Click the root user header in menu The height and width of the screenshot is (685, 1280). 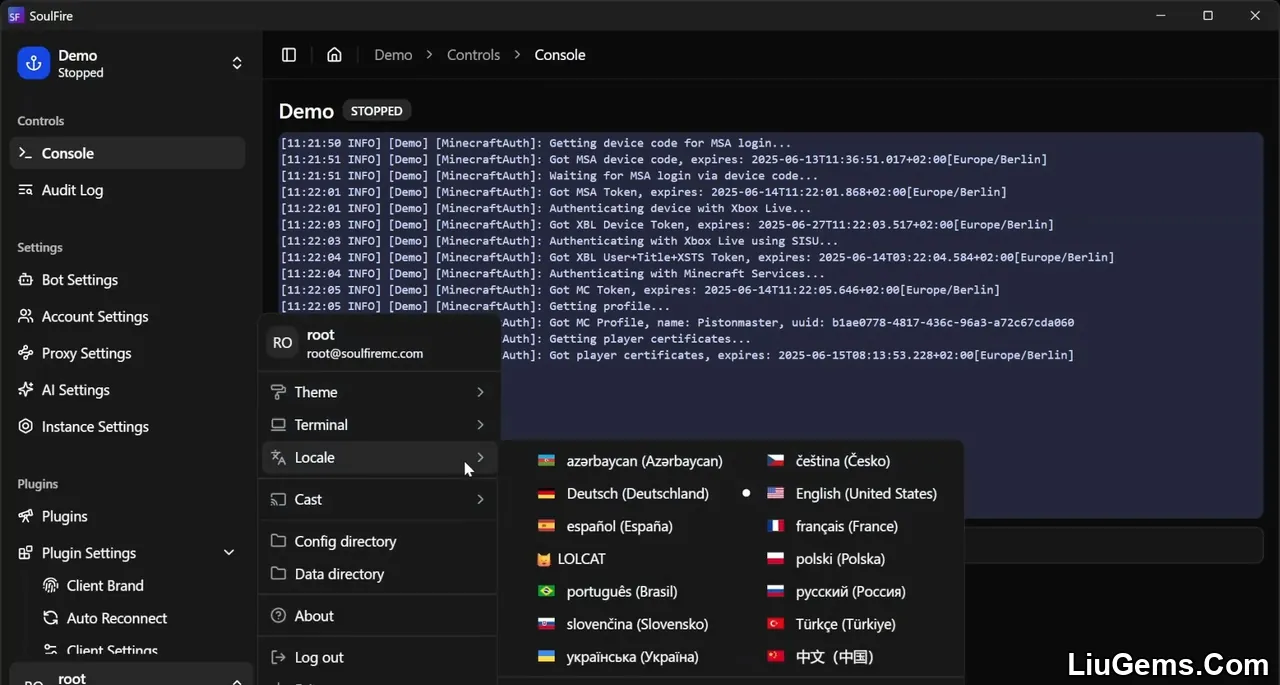click(x=378, y=343)
